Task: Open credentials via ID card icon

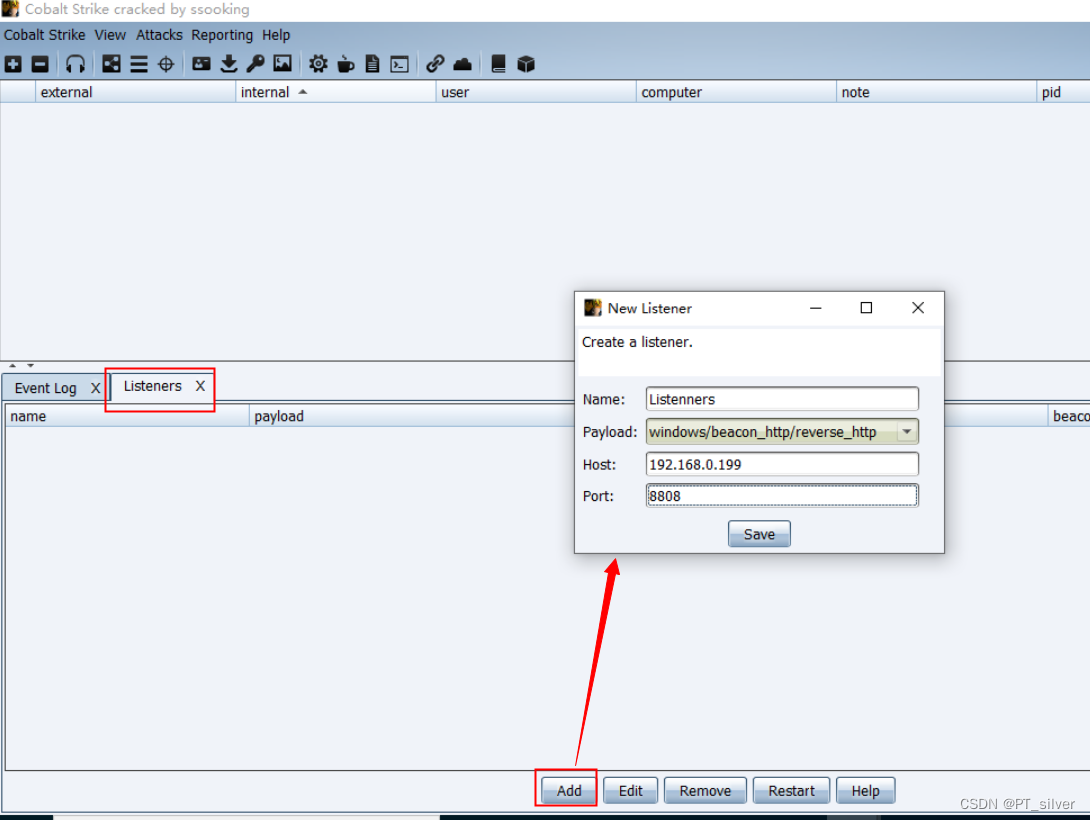Action: (x=202, y=65)
